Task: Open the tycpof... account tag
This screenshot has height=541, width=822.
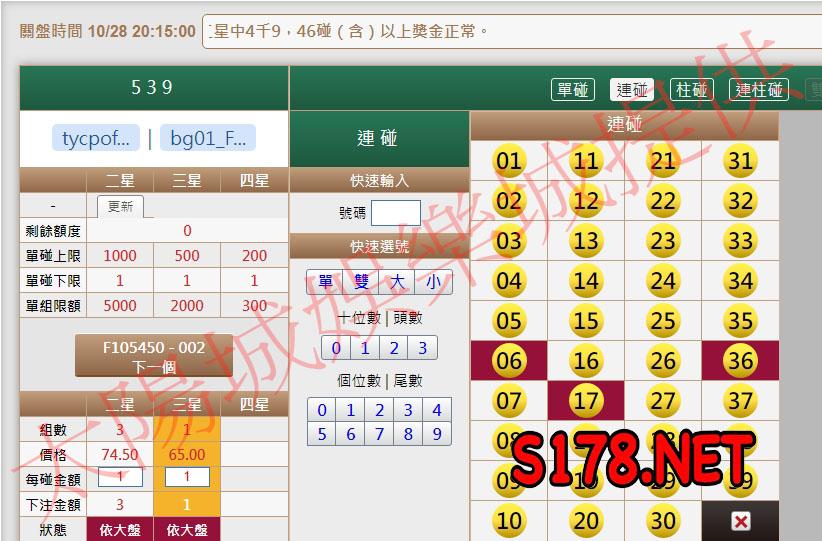Action: coord(96,138)
